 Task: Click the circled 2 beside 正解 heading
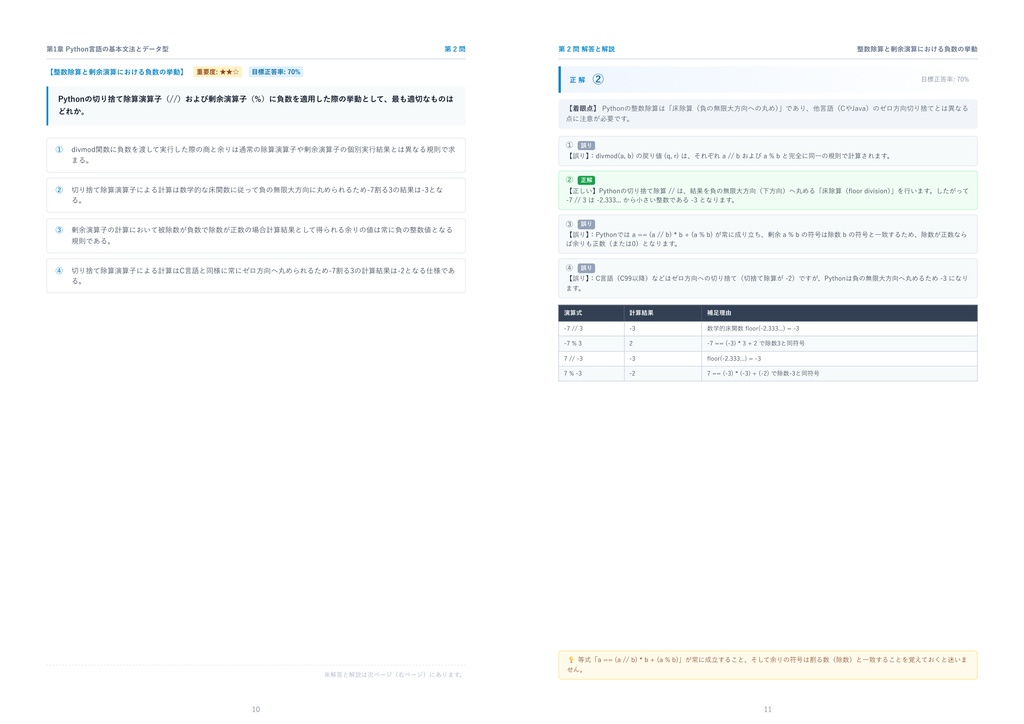click(598, 79)
